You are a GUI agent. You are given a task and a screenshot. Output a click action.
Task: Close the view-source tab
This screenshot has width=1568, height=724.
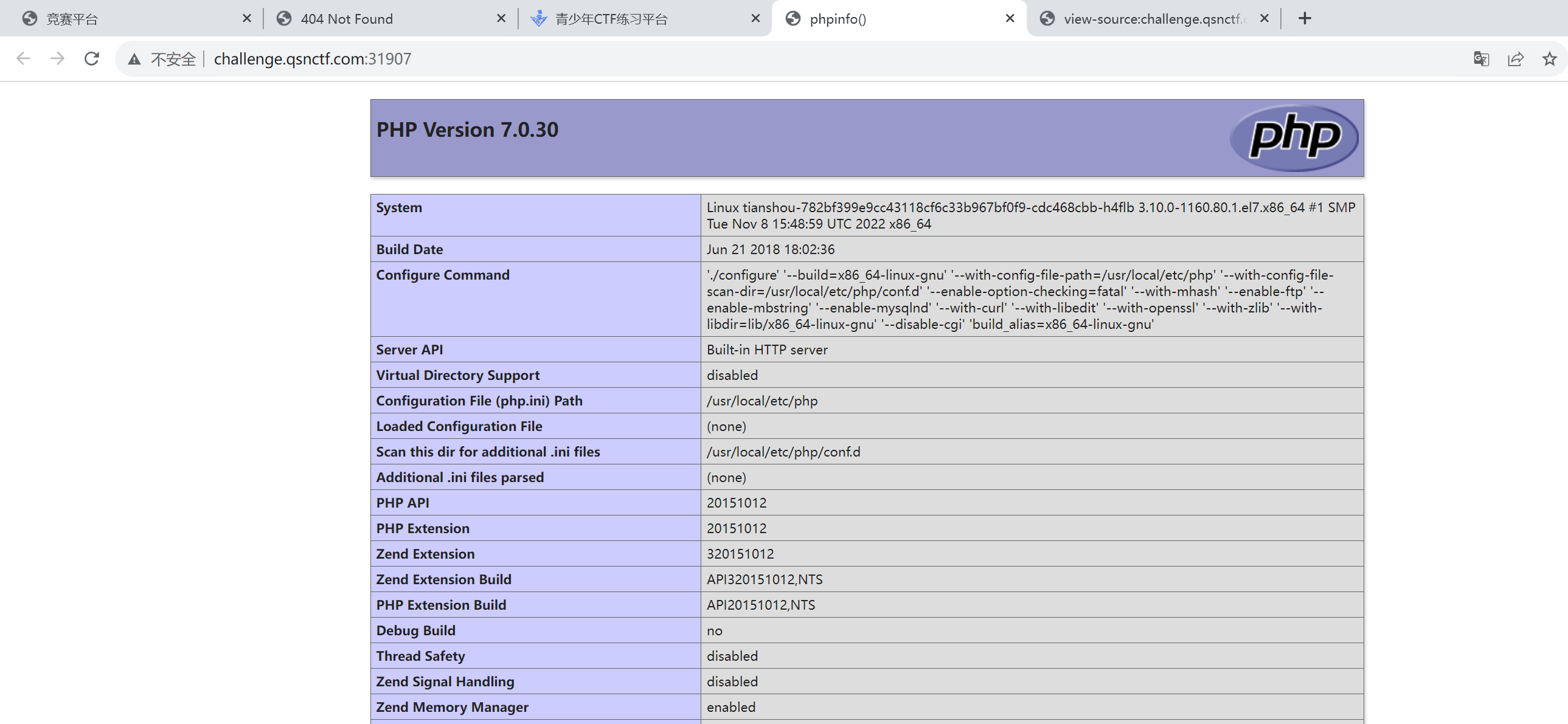(1264, 18)
